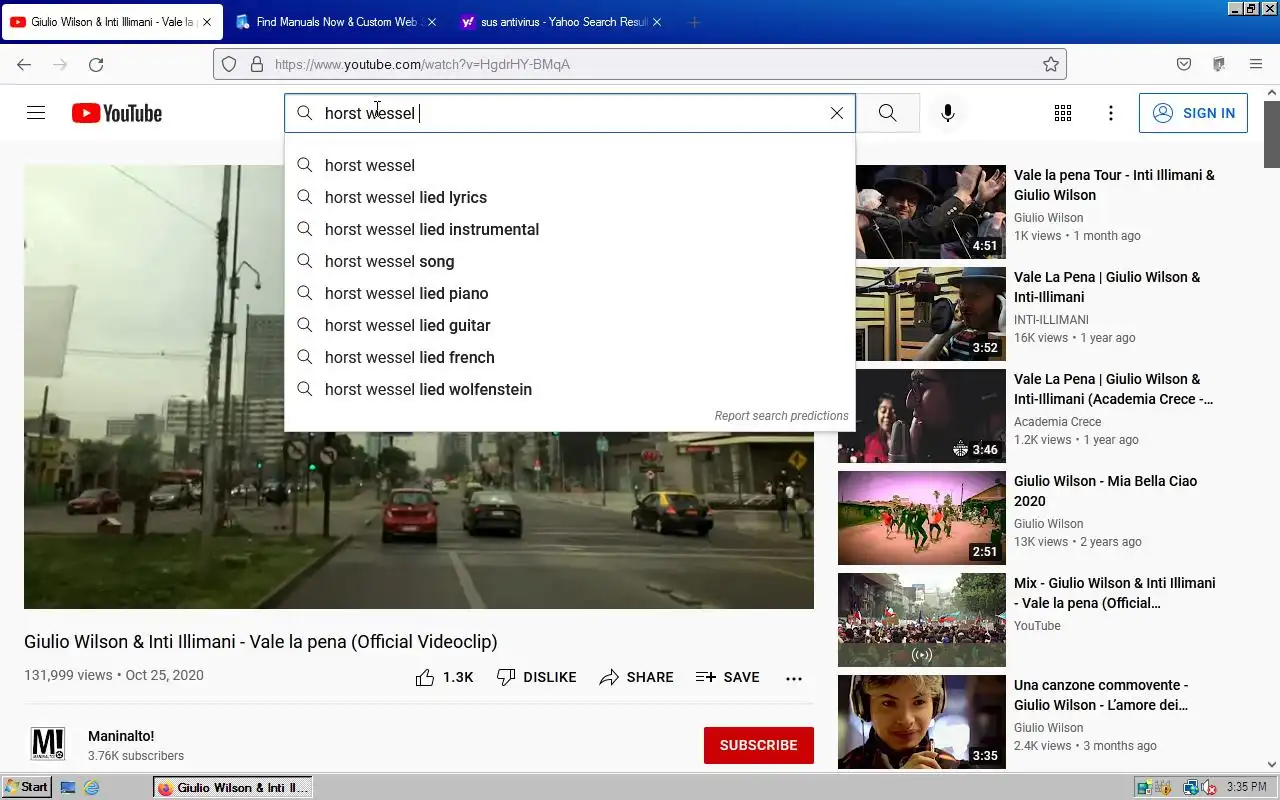This screenshot has height=800, width=1280.
Task: Select suggestion 'horst wessel lied wolfenstein'
Action: point(570,389)
